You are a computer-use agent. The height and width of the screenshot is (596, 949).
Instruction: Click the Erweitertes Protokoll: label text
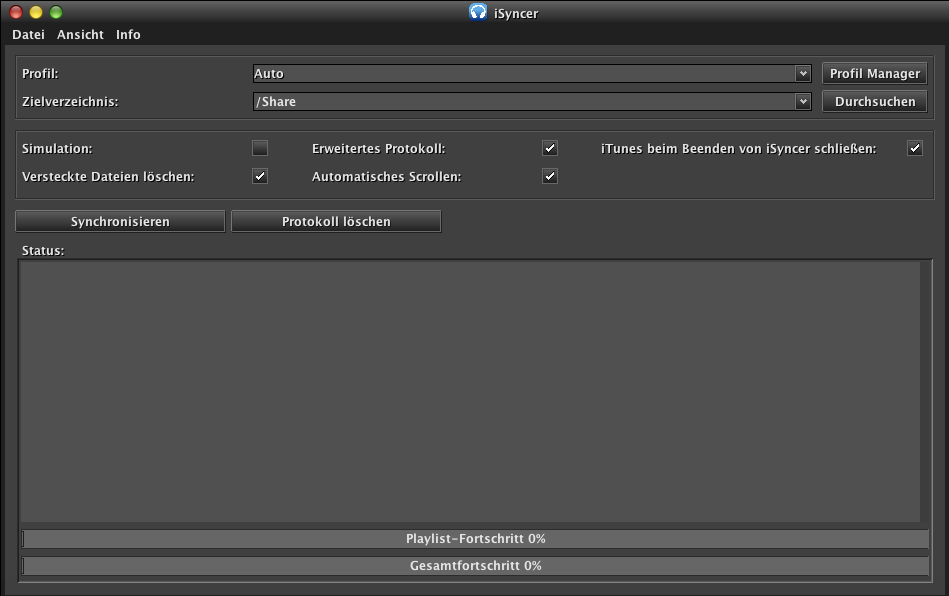click(x=378, y=148)
